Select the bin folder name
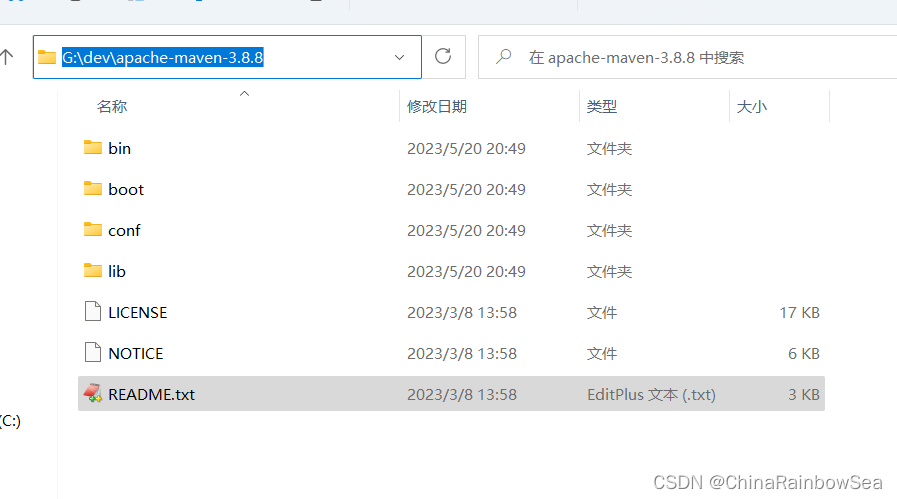The height and width of the screenshot is (499, 897). point(120,149)
